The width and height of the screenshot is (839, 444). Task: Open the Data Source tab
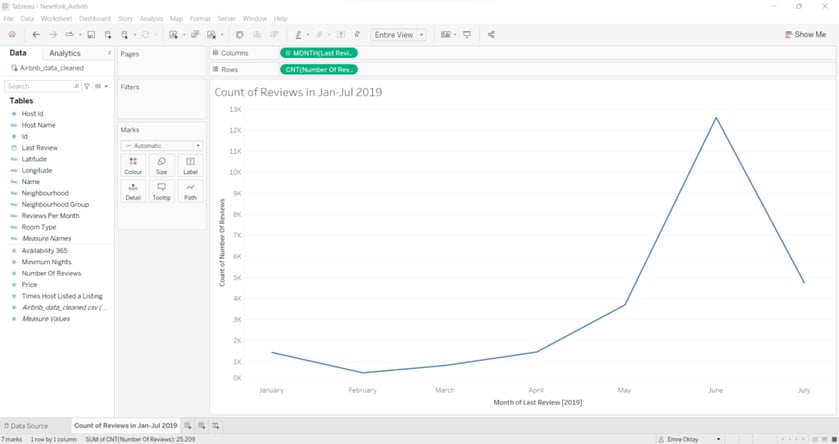25,426
